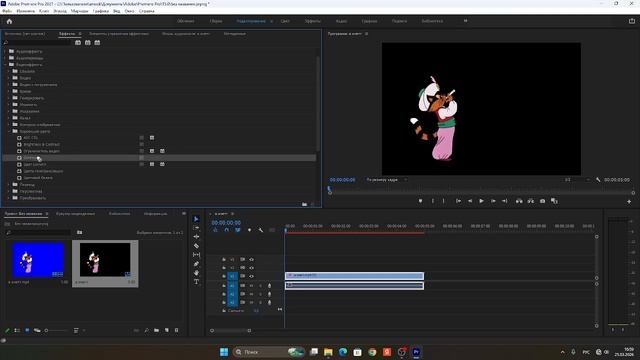The height and width of the screenshot is (360, 640).
Task: Open Клип menu
Action: (44, 11)
